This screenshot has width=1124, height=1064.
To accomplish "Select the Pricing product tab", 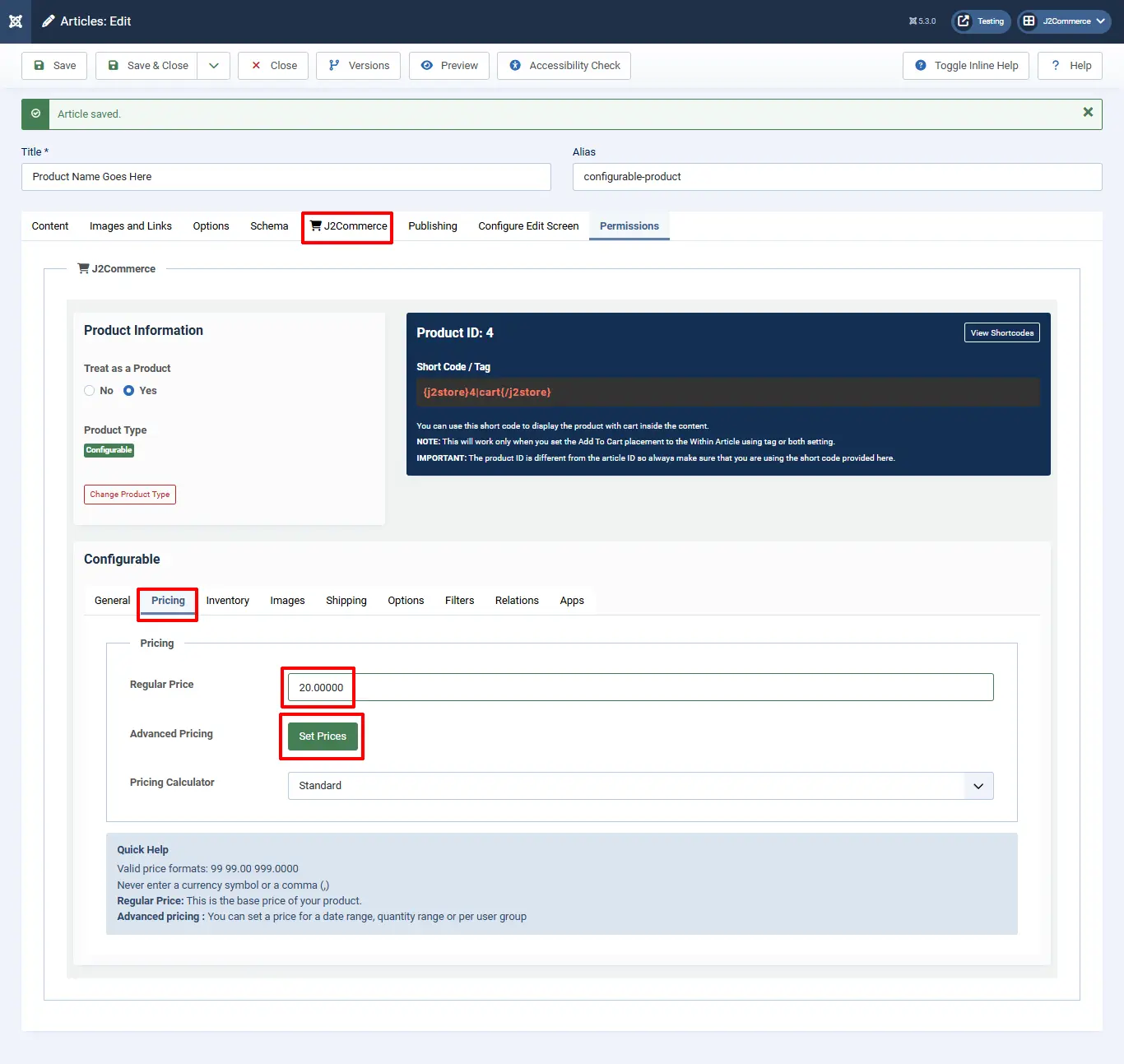I will point(168,601).
